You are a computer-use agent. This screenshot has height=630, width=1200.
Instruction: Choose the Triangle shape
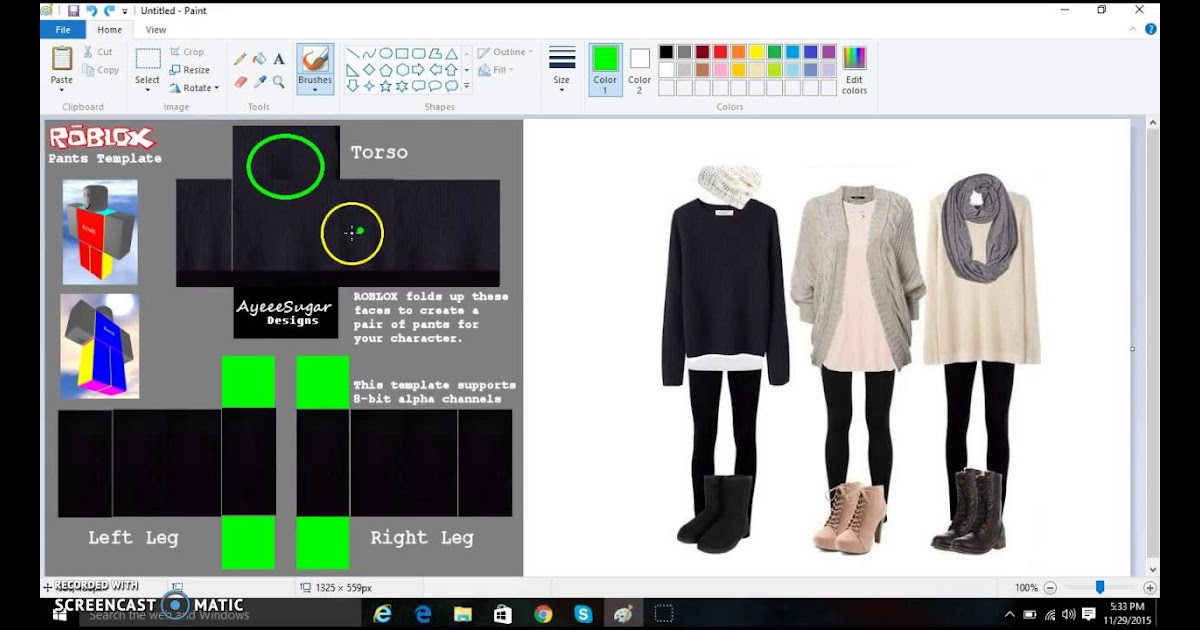point(452,53)
